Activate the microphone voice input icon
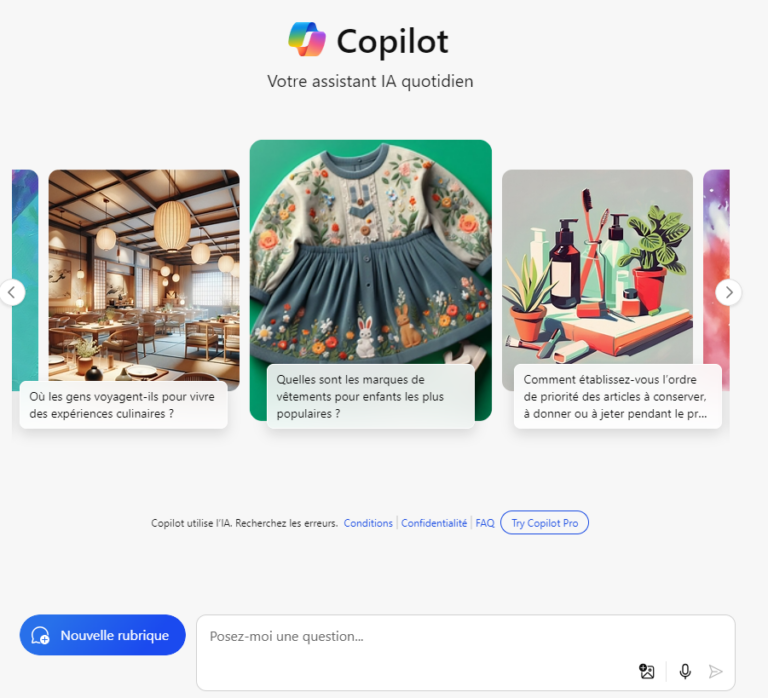Image resolution: width=768 pixels, height=698 pixels. pyautogui.click(x=685, y=671)
